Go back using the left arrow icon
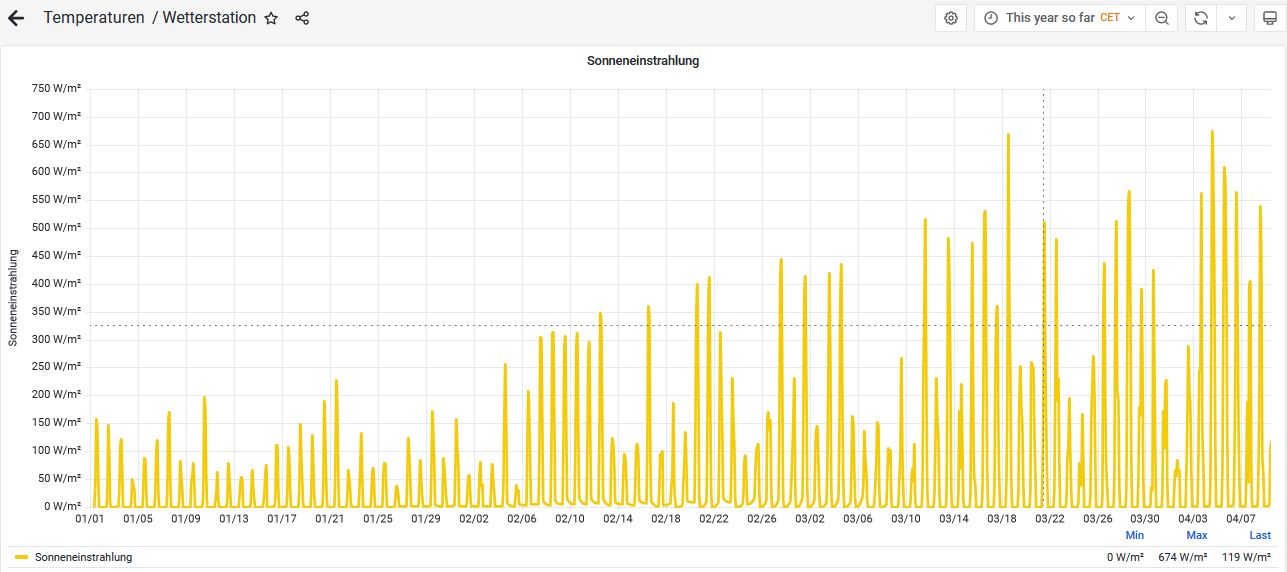Viewport: 1287px width, 572px height. tap(16, 18)
